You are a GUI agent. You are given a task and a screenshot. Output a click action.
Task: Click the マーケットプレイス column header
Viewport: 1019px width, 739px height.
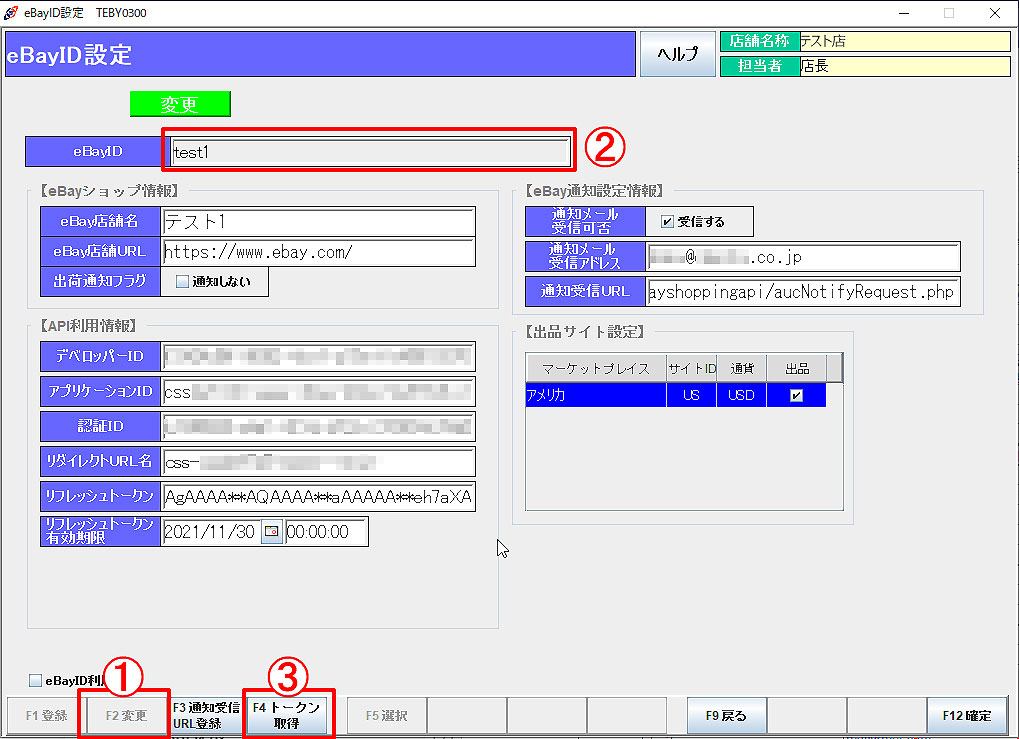596,368
